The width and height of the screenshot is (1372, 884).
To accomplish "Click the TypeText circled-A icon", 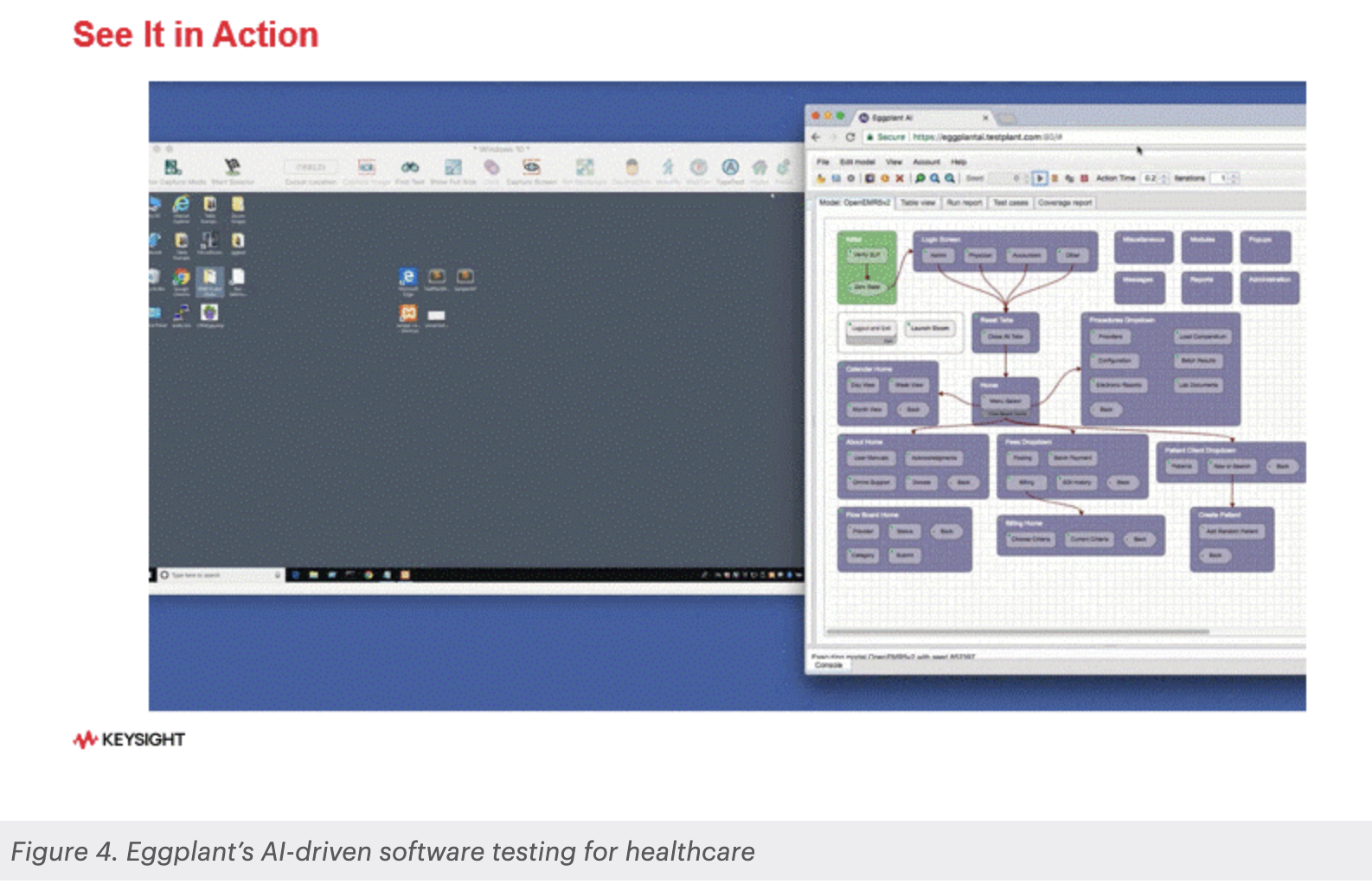I will point(730,167).
